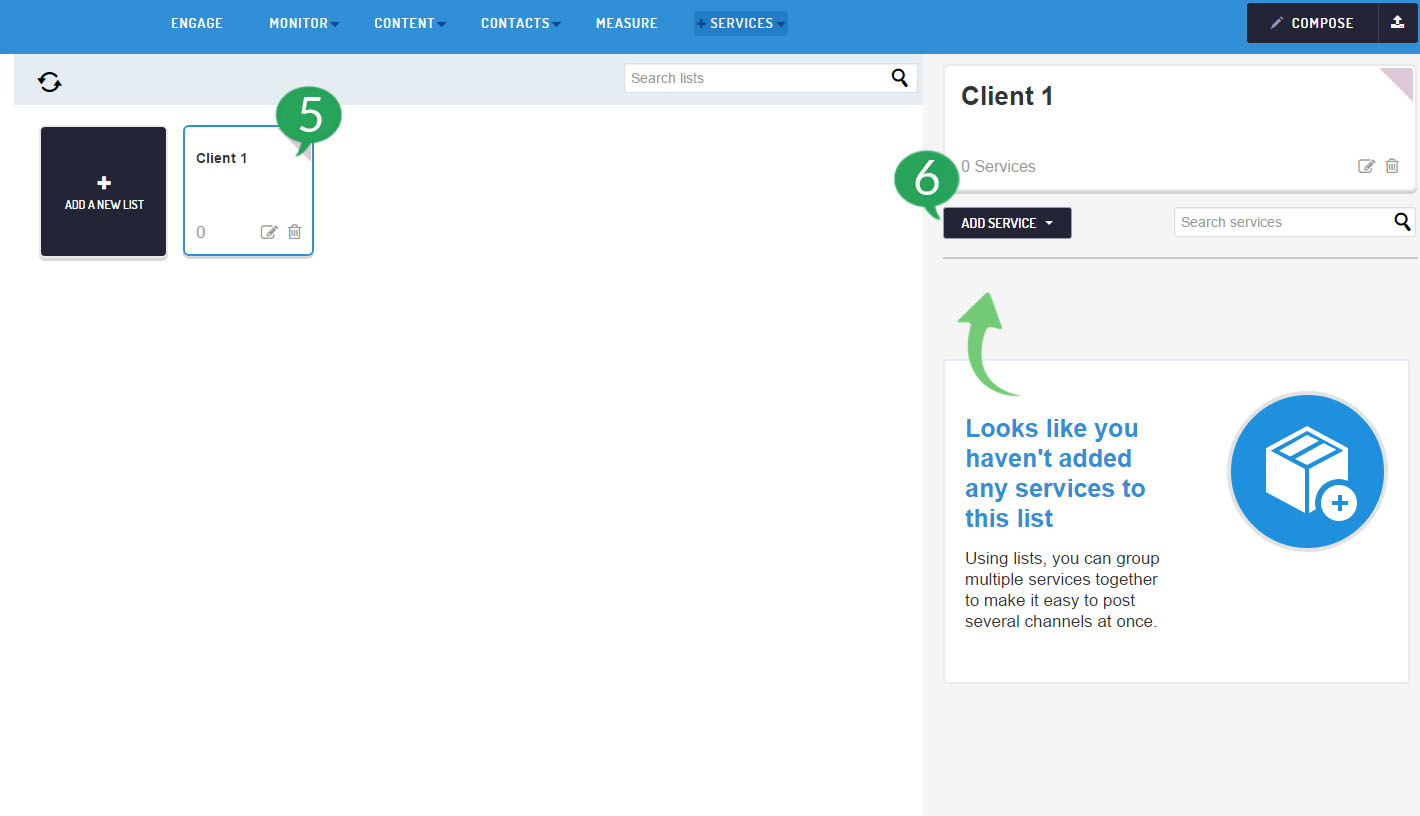Click trash icon in Client 1 detail panel
The height and width of the screenshot is (816, 1420).
click(x=1392, y=166)
